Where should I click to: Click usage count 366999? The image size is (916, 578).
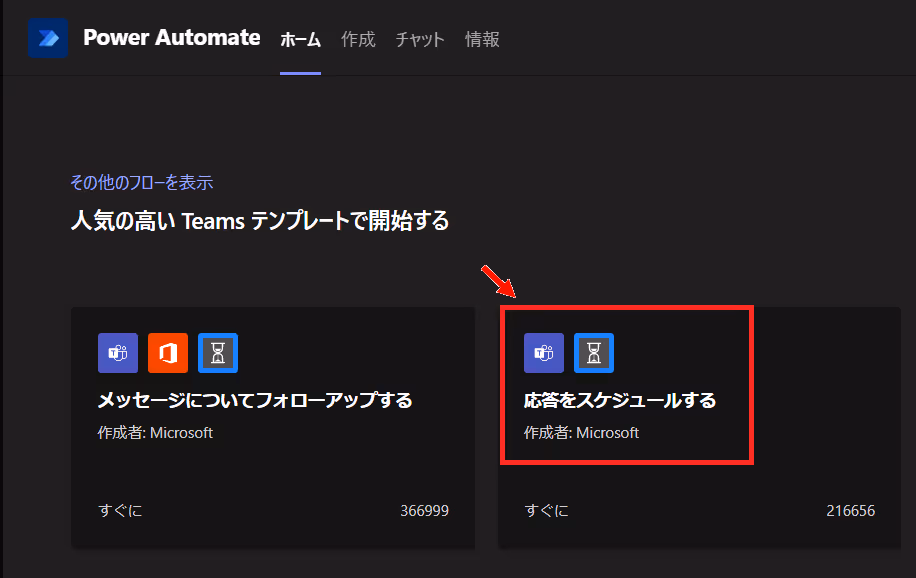425,511
